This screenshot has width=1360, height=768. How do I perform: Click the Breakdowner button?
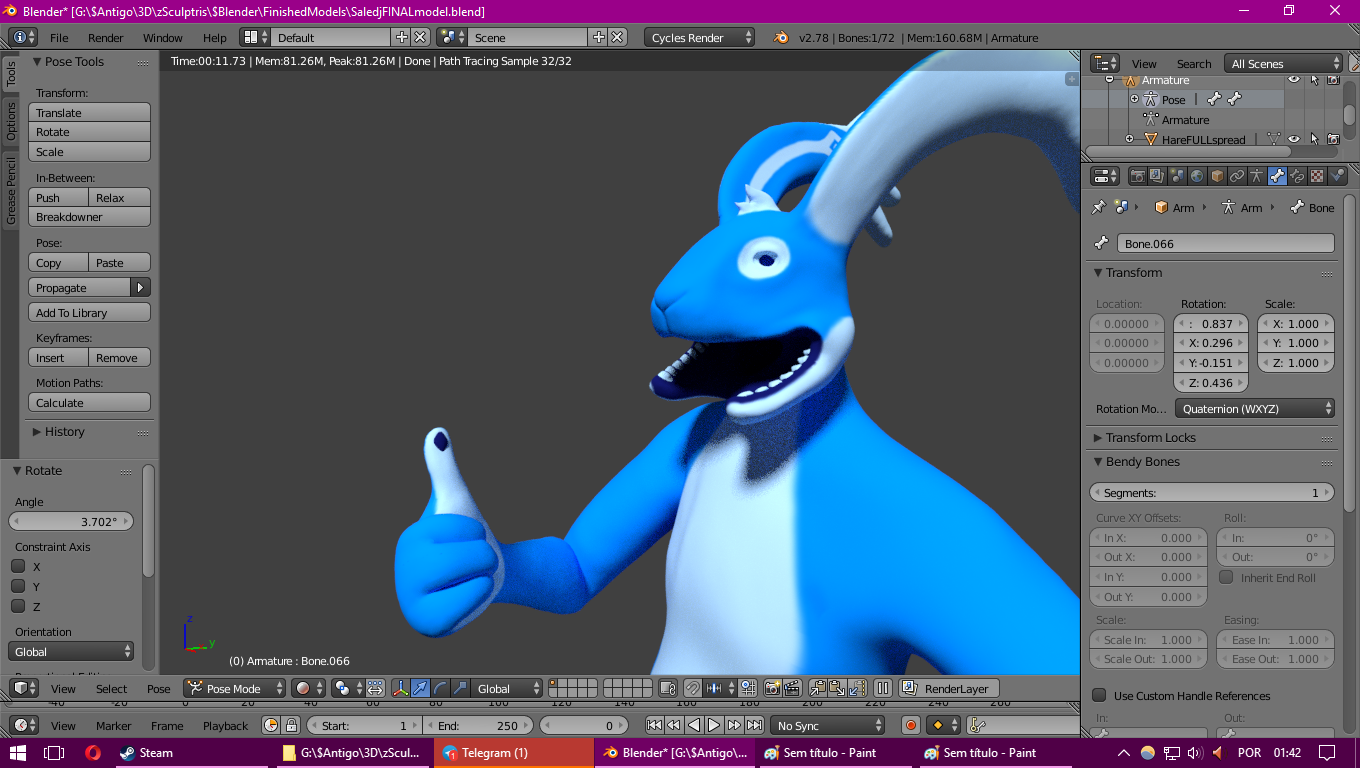pyautogui.click(x=89, y=217)
